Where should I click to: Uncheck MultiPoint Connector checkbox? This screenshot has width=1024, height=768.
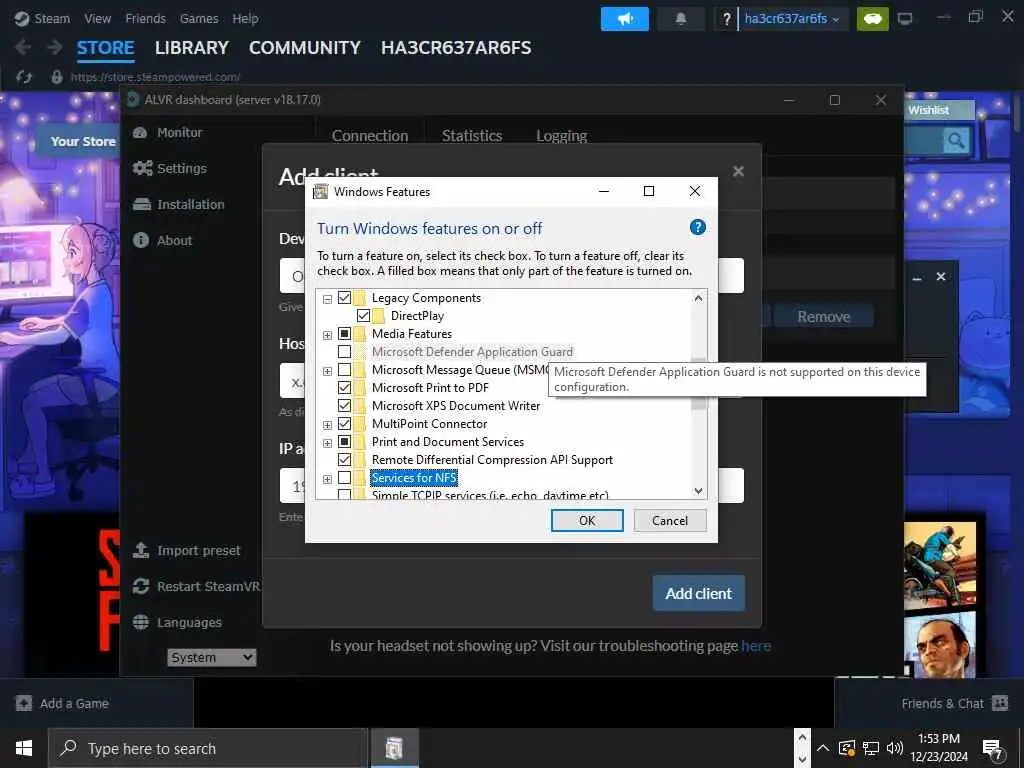coord(344,424)
